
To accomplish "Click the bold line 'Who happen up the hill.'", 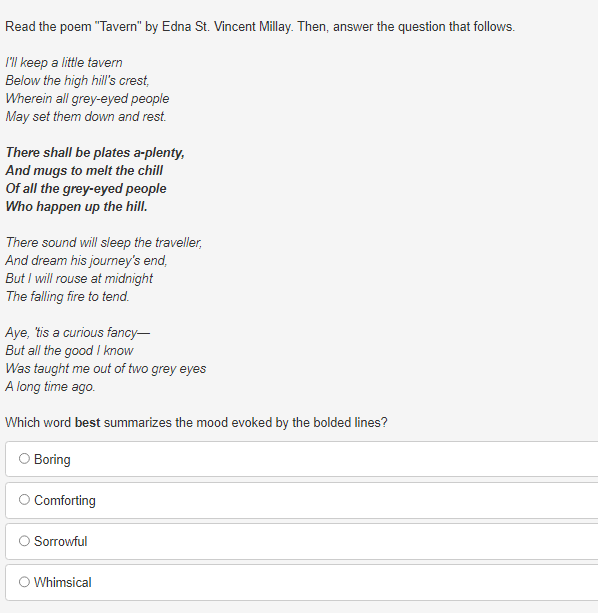I will tap(77, 206).
